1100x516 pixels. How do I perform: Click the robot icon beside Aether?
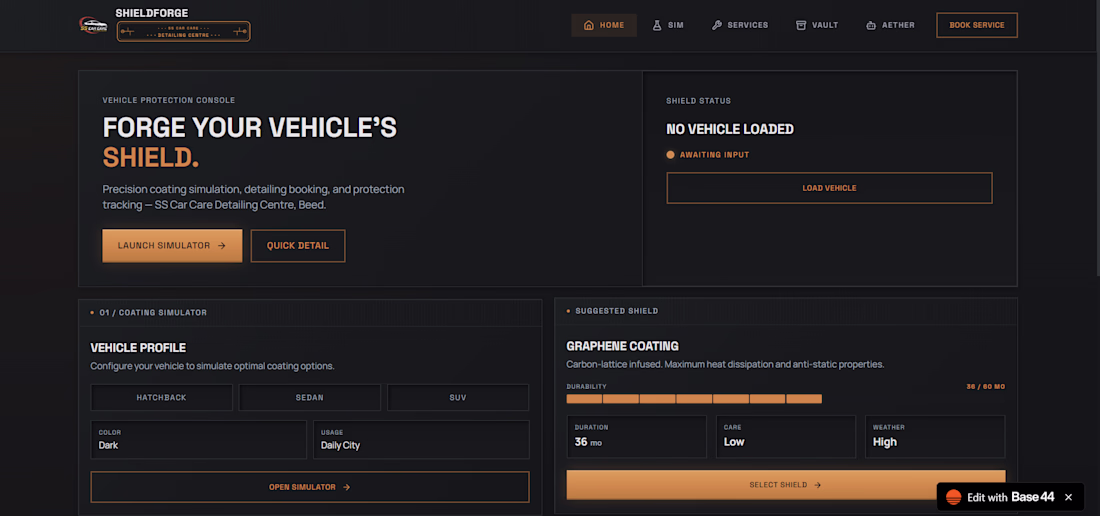click(871, 25)
